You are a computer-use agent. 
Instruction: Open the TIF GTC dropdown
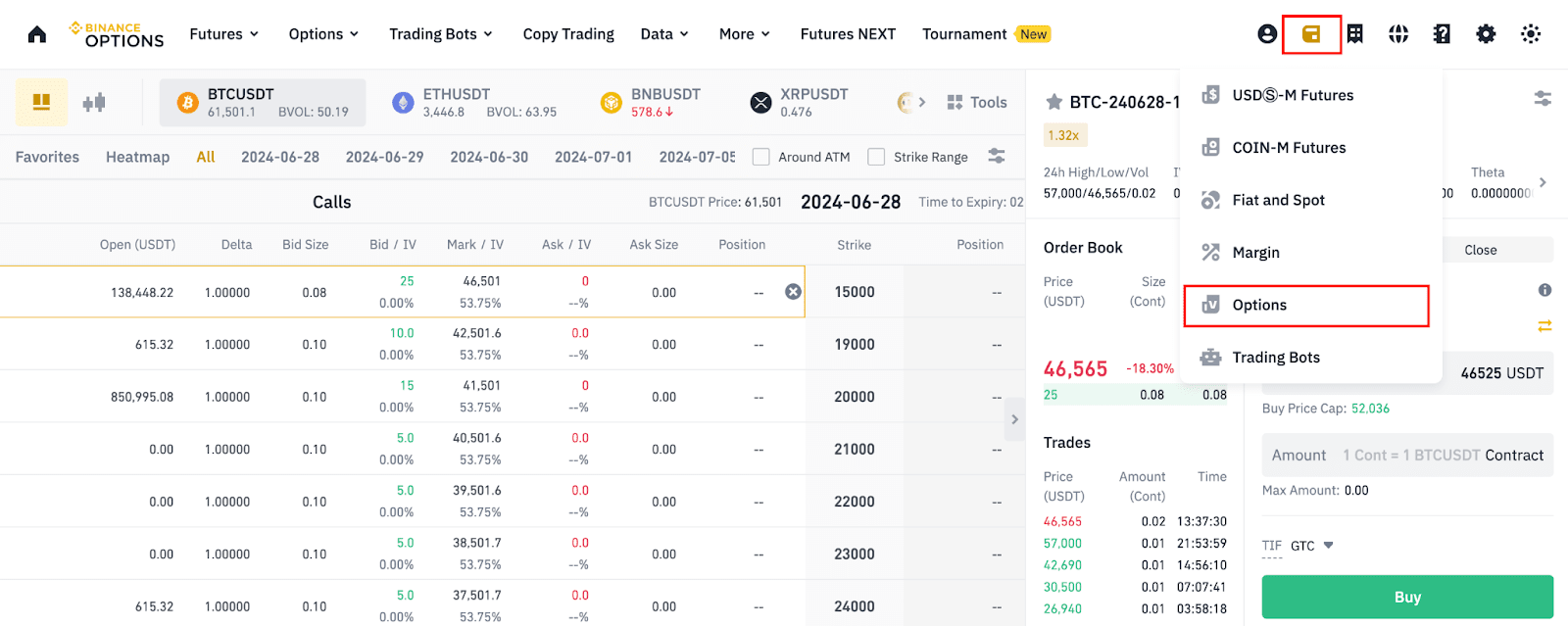(x=1312, y=546)
